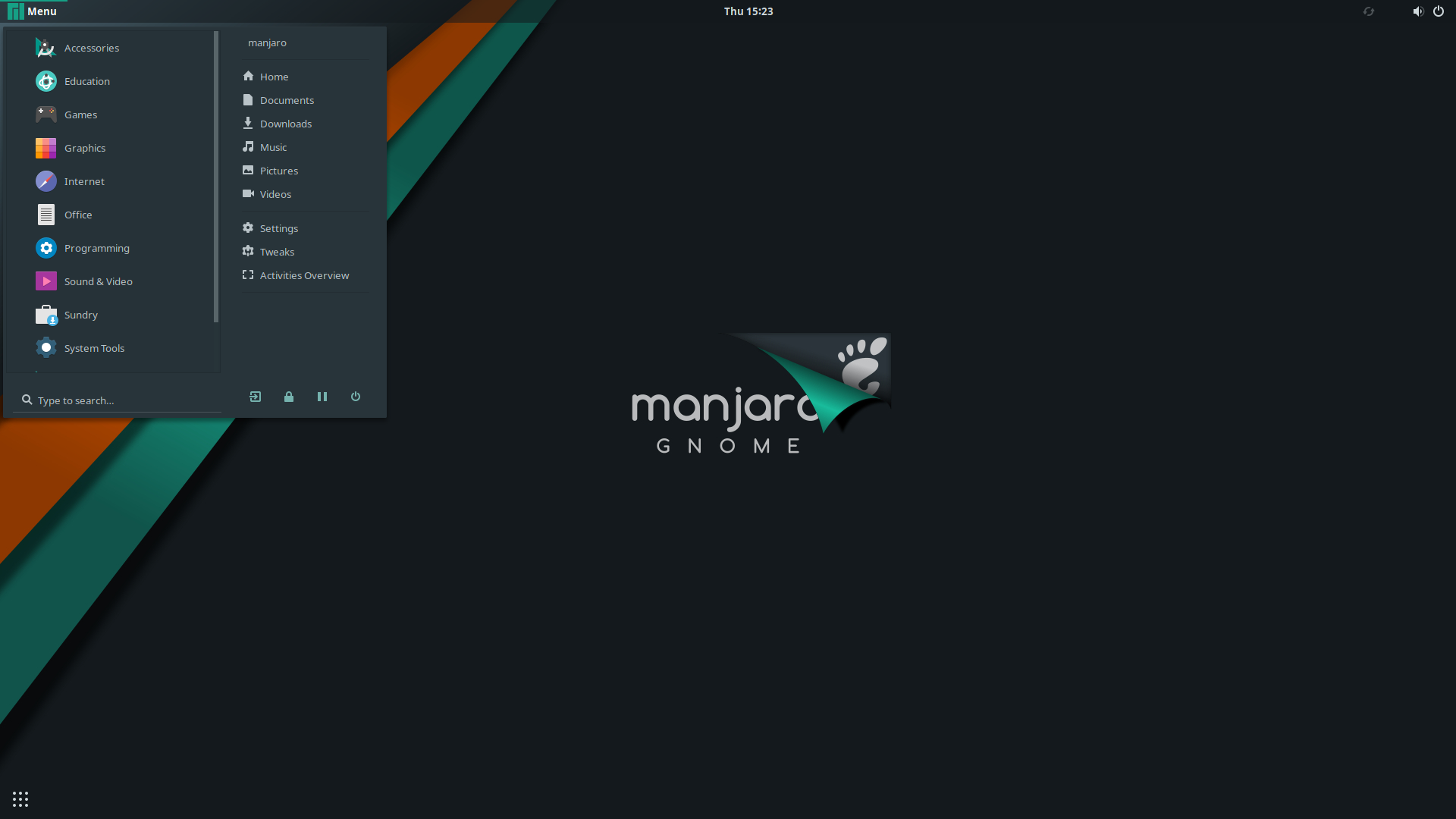The image size is (1456, 819).
Task: Open the Graphics category
Action: [85, 148]
